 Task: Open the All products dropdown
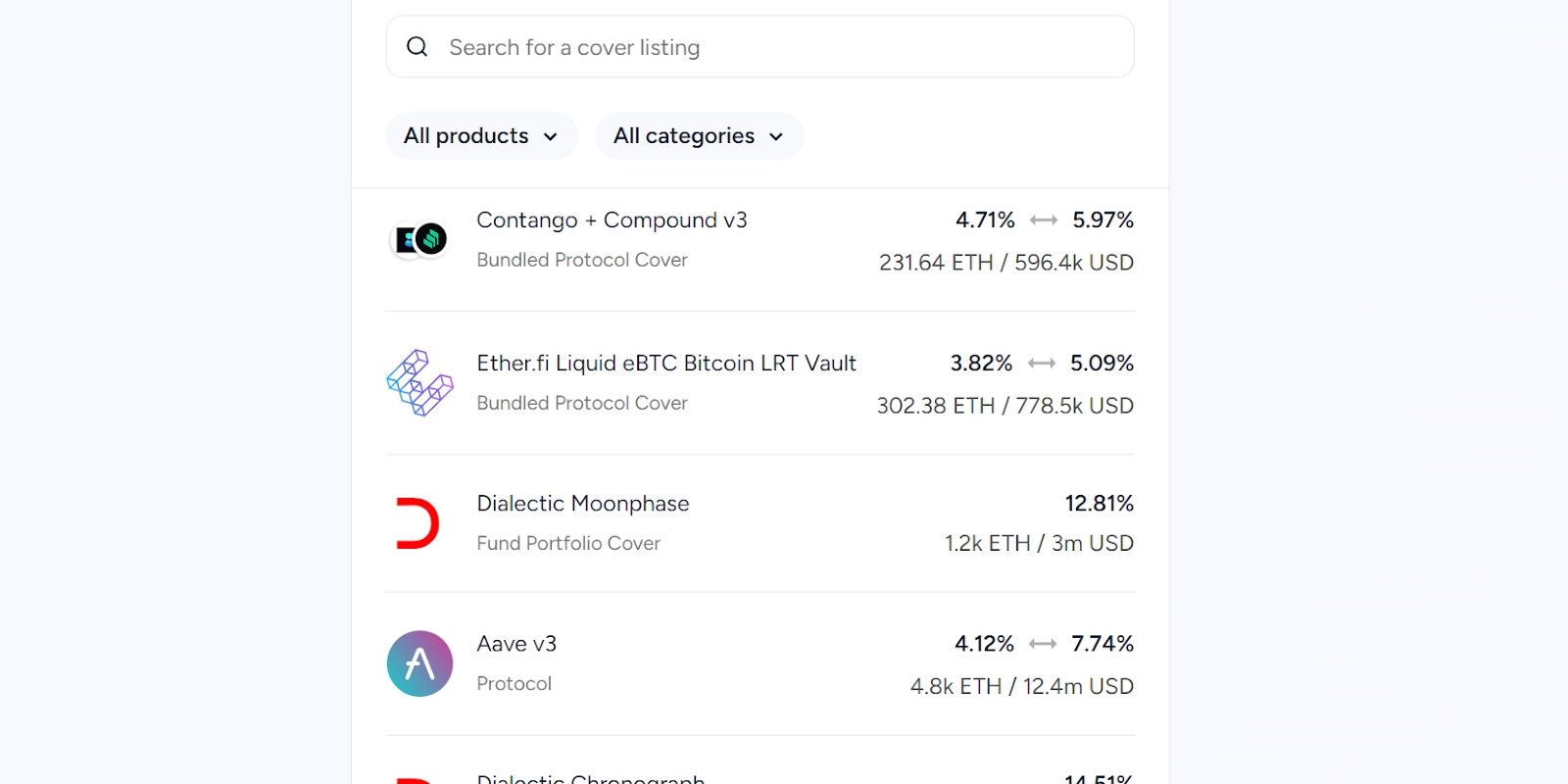click(481, 136)
